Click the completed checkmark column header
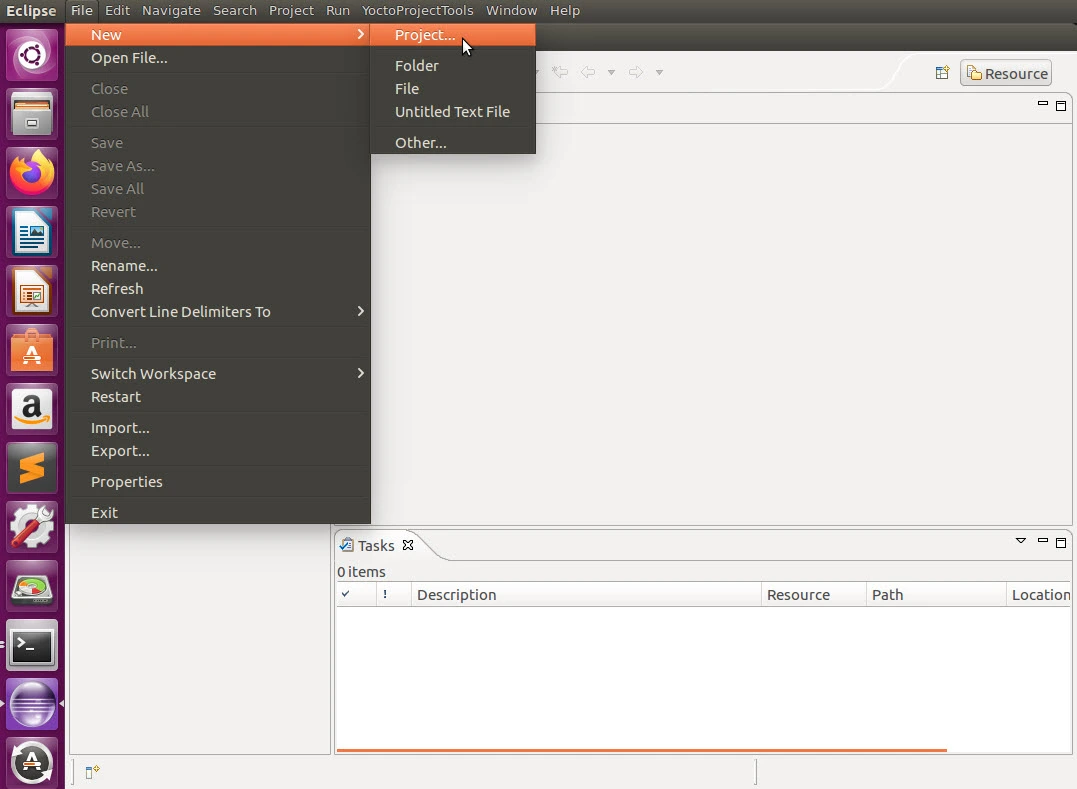The height and width of the screenshot is (789, 1077). tap(346, 594)
